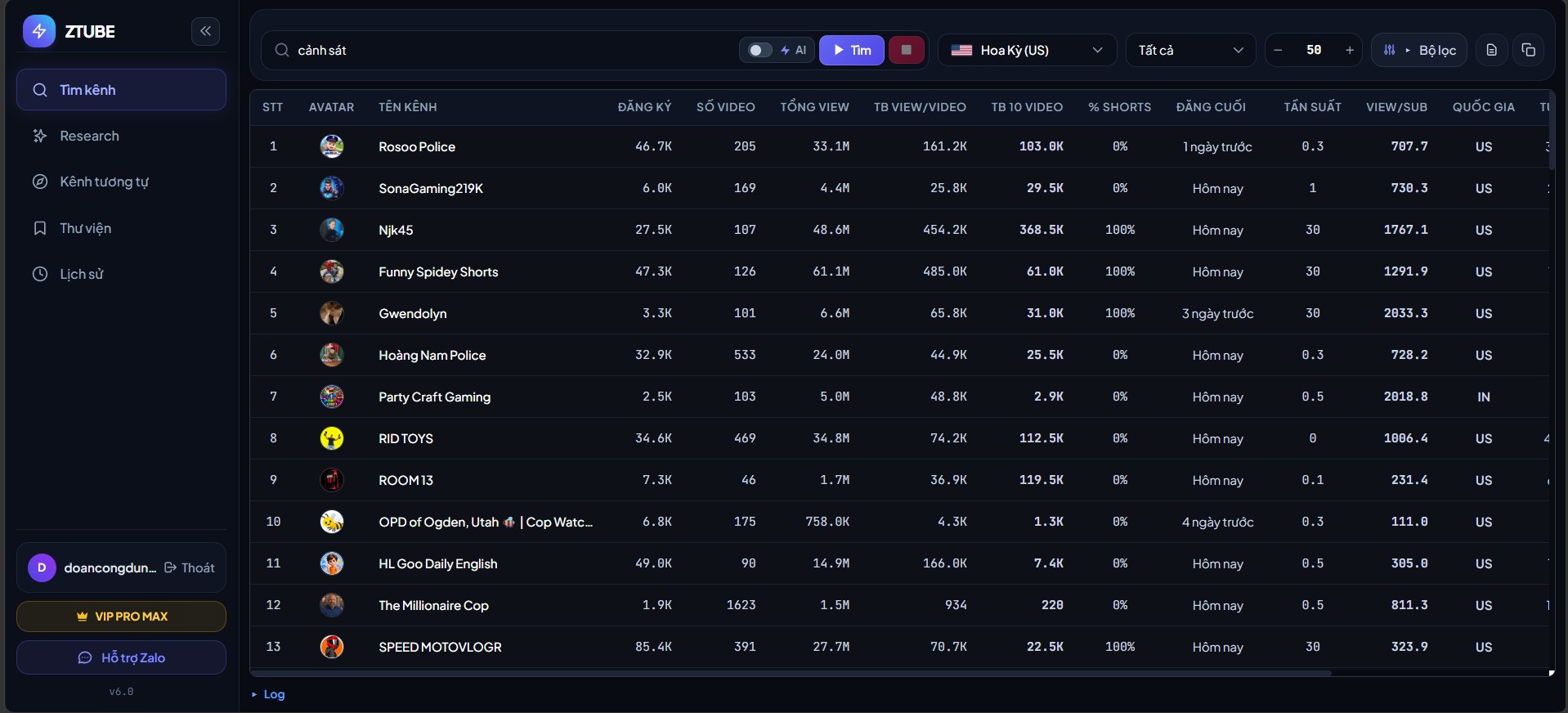Sort by TỔNG VIEW column header
This screenshot has height=713, width=1568.
coord(814,107)
